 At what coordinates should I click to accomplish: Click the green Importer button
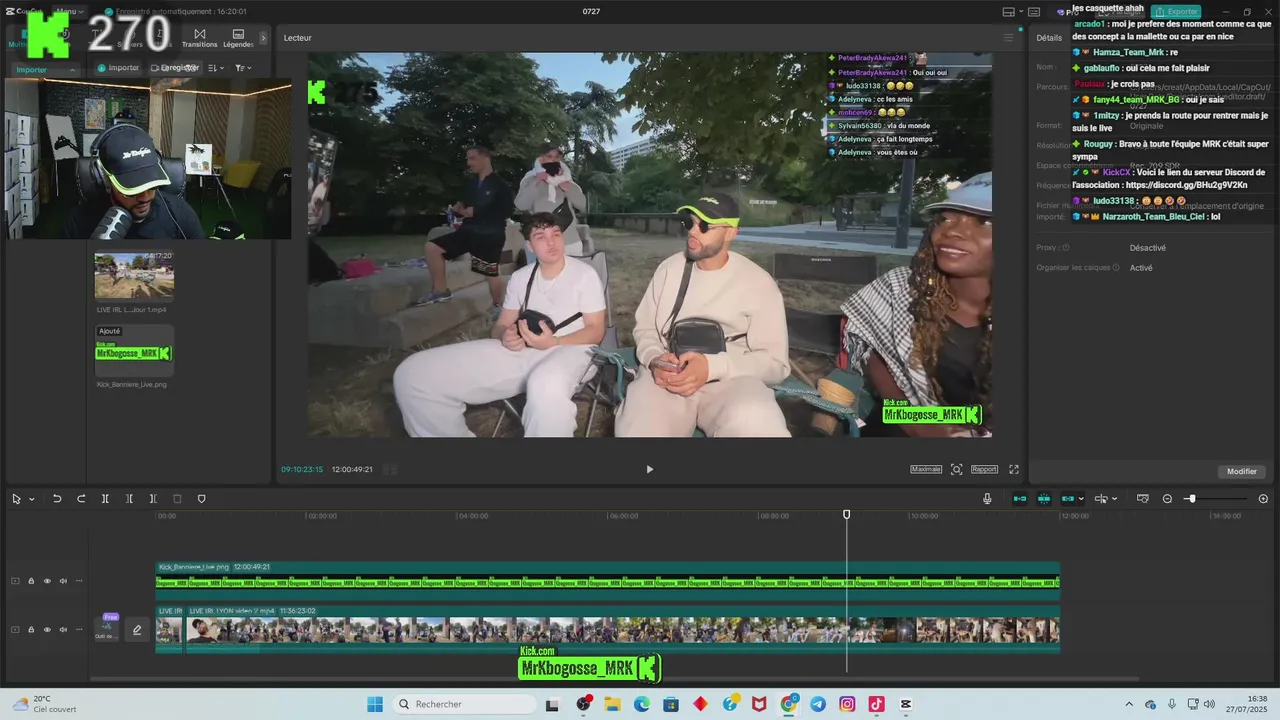click(118, 68)
